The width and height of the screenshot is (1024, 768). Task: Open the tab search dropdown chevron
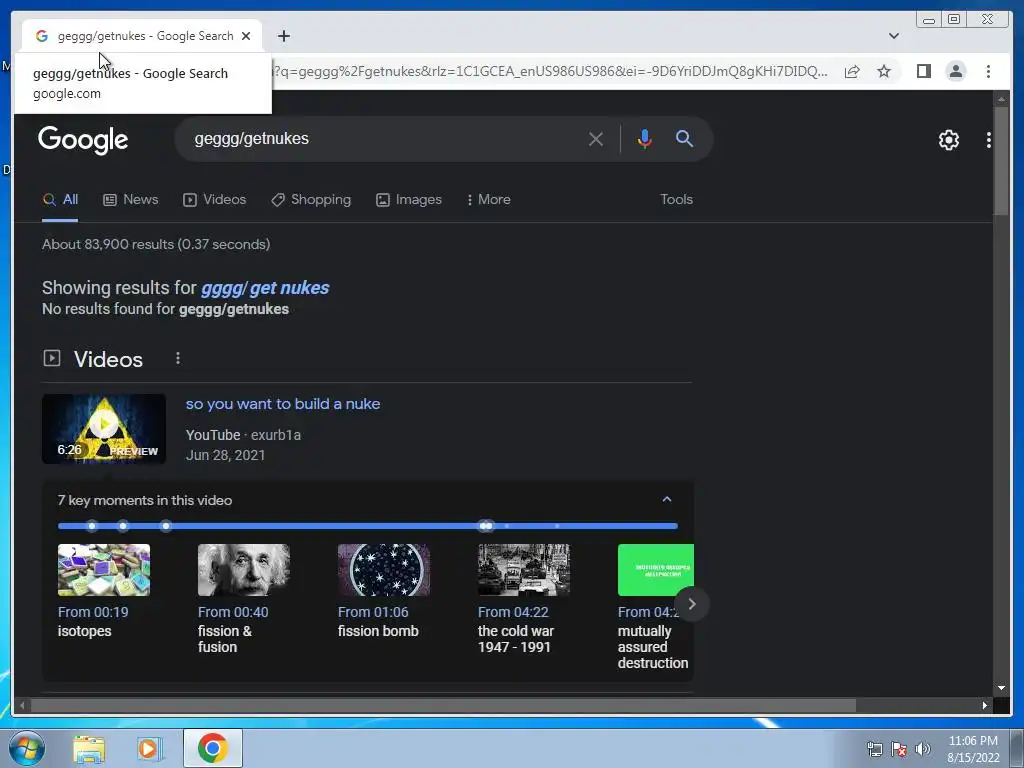coord(894,36)
